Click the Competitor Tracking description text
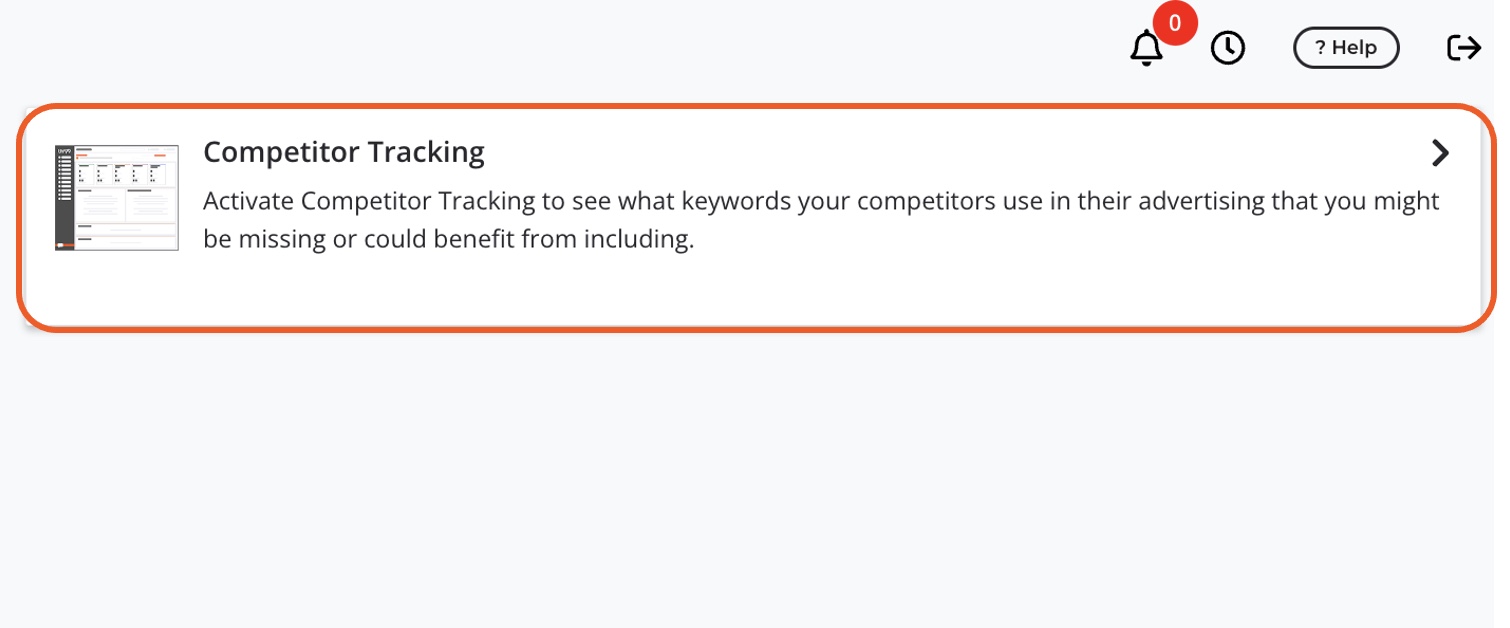The height and width of the screenshot is (628, 1510). coord(820,220)
